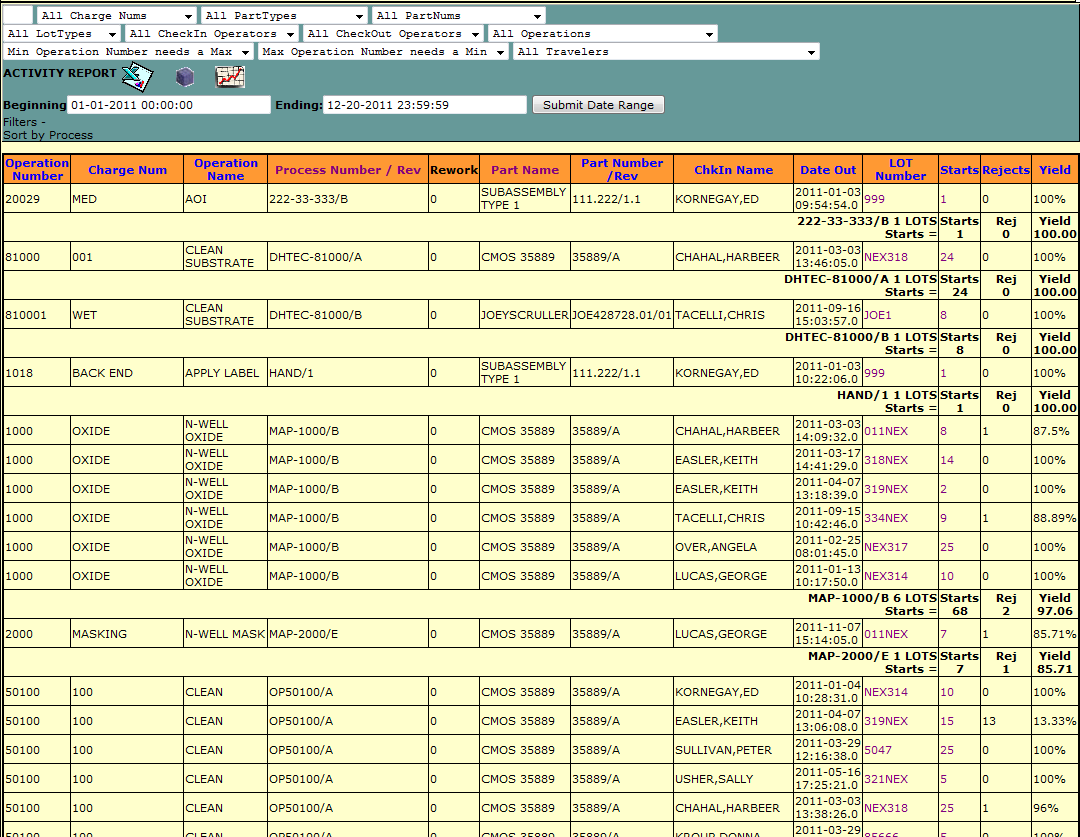Open lot NEX314 in KORNEGAY CLEAN row

point(886,692)
